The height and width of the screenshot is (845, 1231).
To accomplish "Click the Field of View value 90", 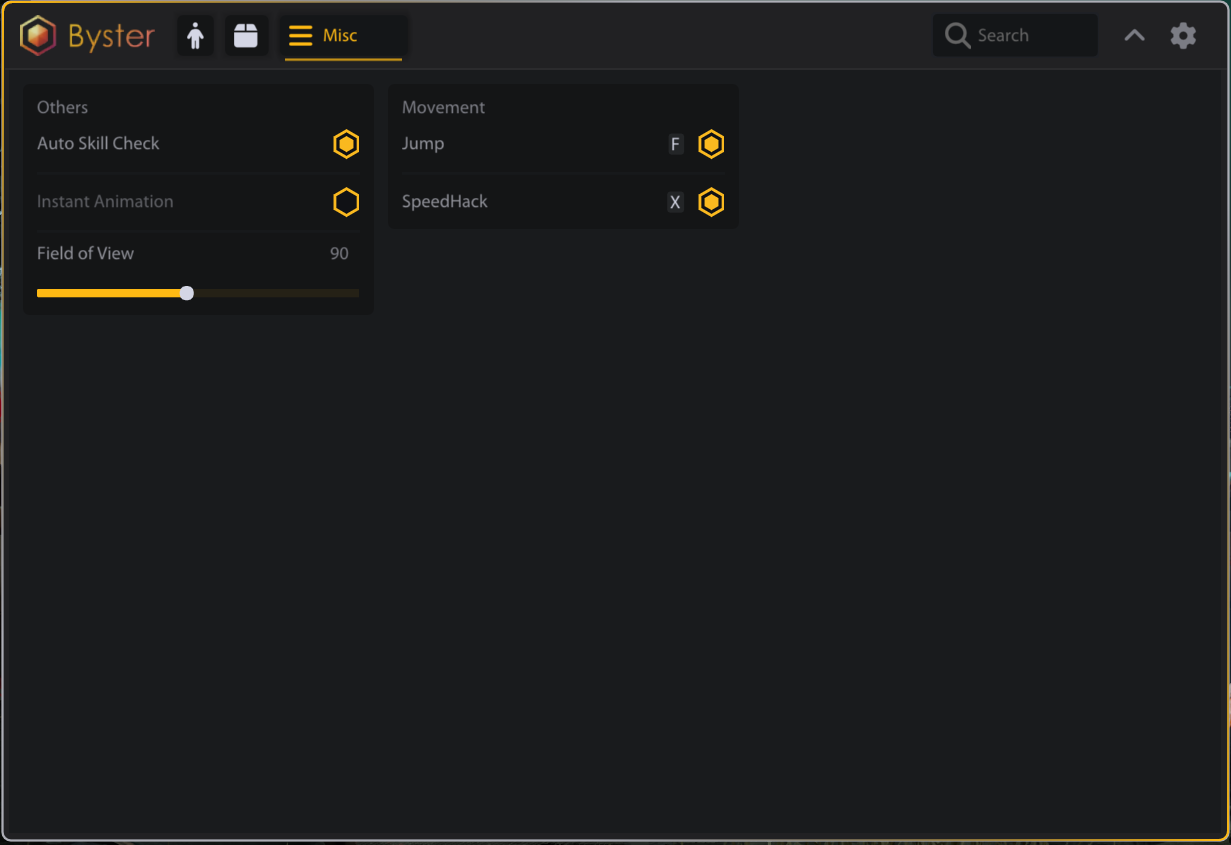I will click(x=339, y=254).
